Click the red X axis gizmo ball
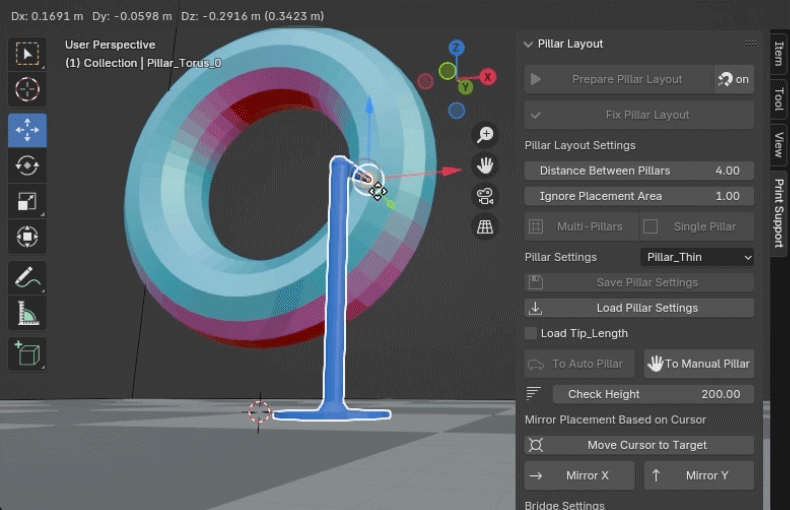Image resolution: width=790 pixels, height=510 pixels. point(488,77)
